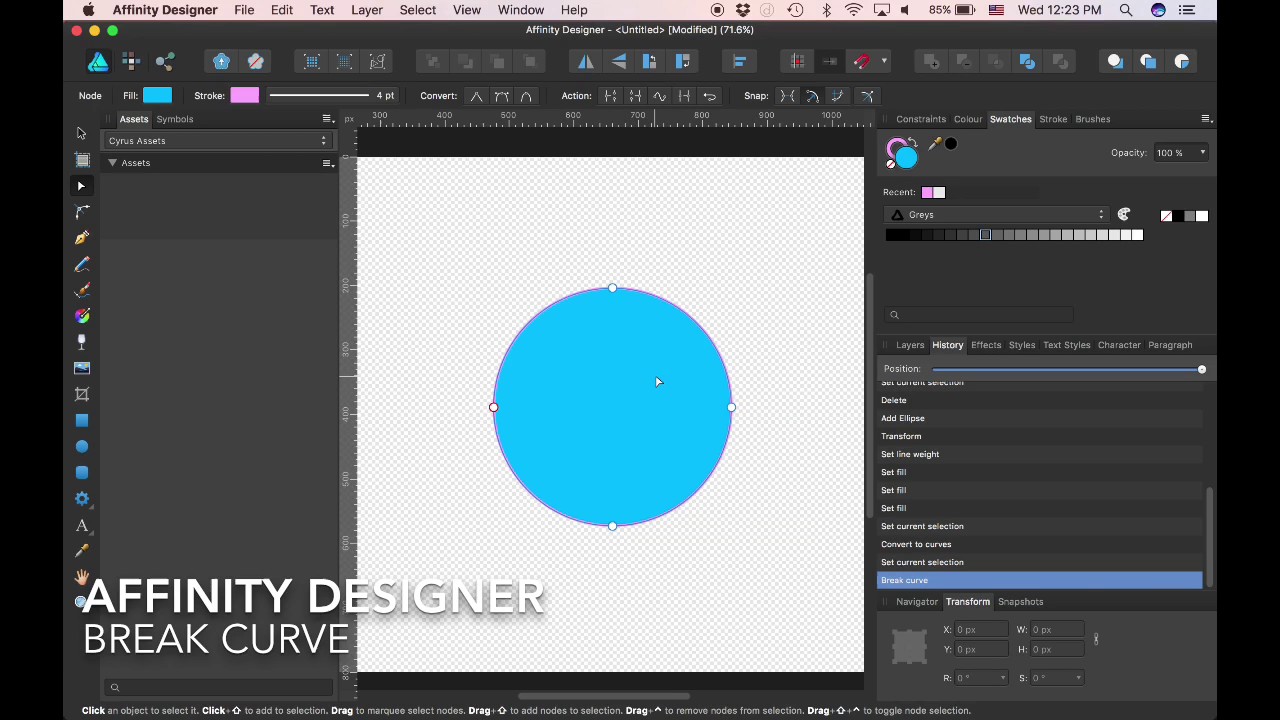This screenshot has width=1280, height=720.
Task: Open the Transparency tool
Action: [82, 341]
